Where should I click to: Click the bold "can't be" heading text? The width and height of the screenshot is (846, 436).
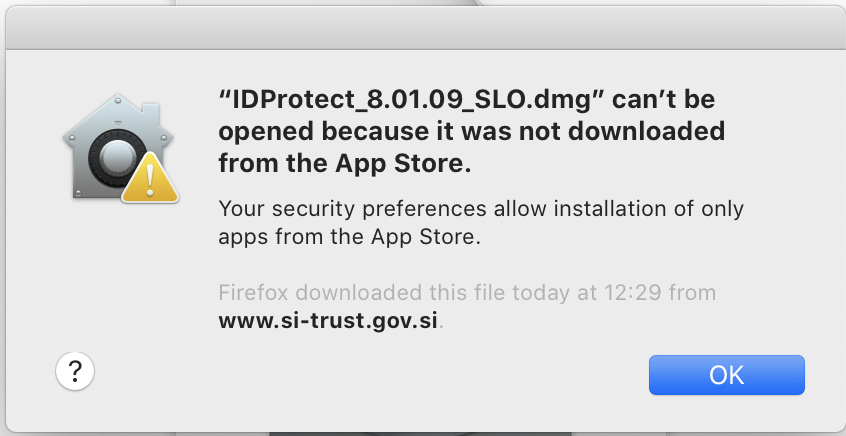pos(664,99)
